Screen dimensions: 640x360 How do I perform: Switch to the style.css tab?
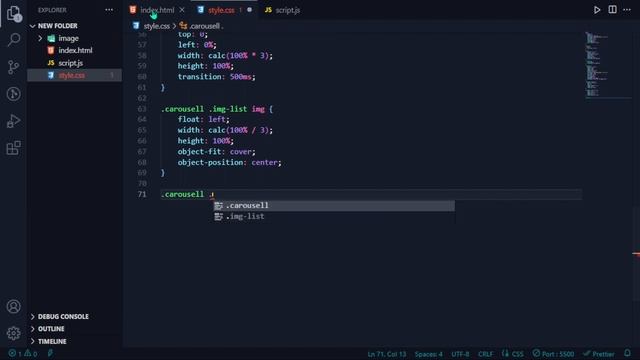click(x=221, y=10)
